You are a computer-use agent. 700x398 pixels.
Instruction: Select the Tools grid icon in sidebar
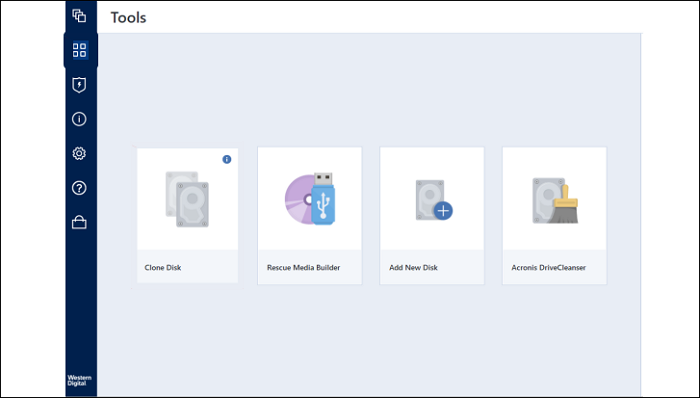(79, 50)
